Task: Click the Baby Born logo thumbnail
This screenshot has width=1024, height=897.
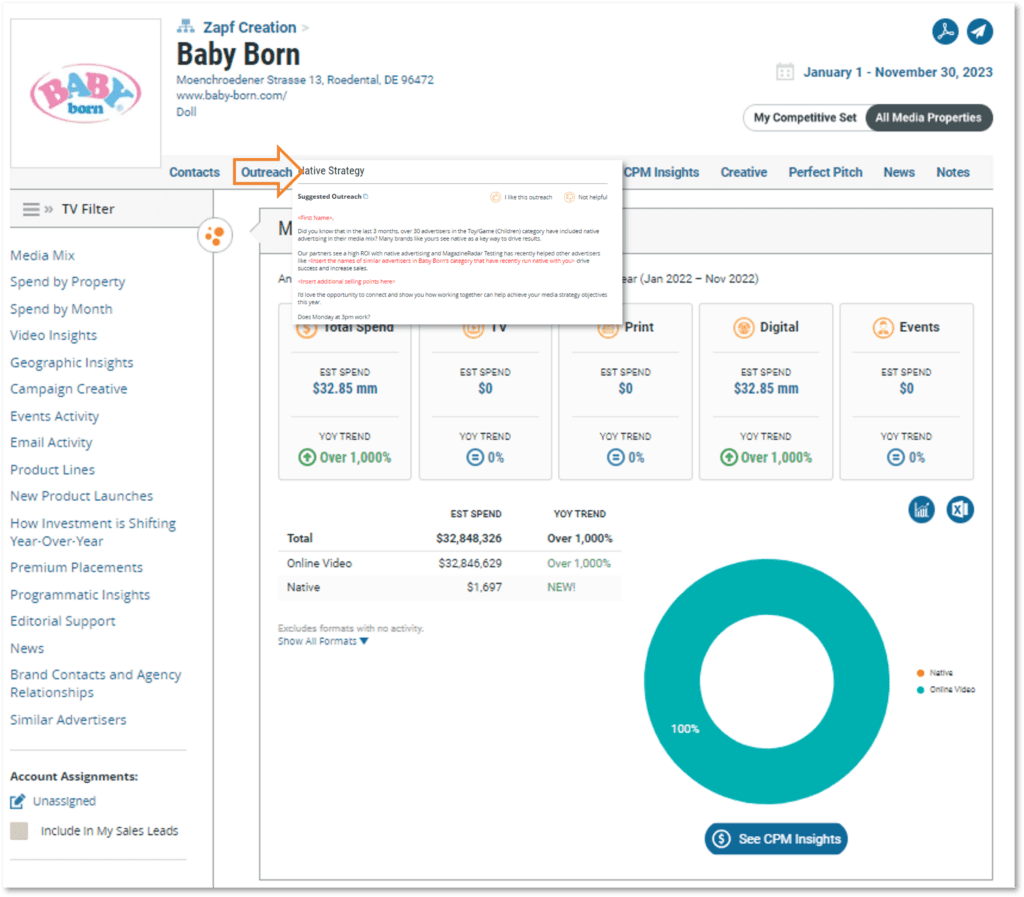Action: [x=86, y=93]
